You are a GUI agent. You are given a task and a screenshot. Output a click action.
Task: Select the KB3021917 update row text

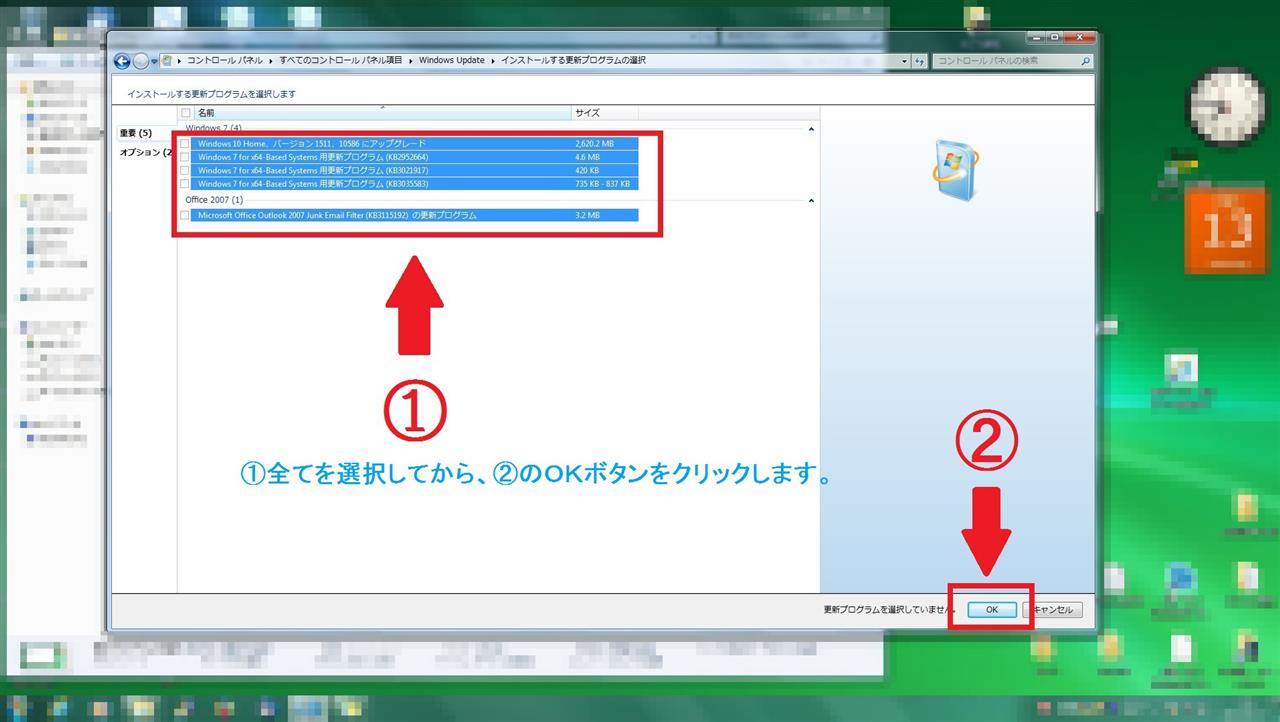pyautogui.click(x=313, y=170)
